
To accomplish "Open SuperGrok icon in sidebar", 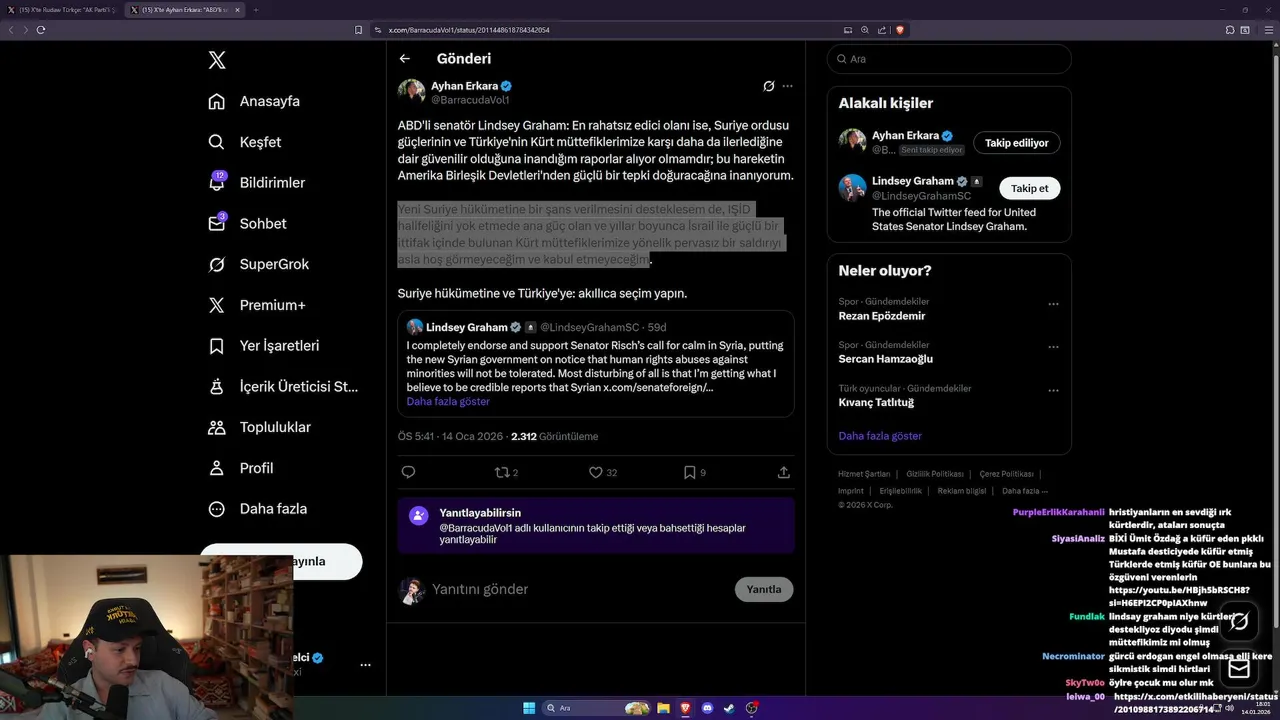I will 216,264.
